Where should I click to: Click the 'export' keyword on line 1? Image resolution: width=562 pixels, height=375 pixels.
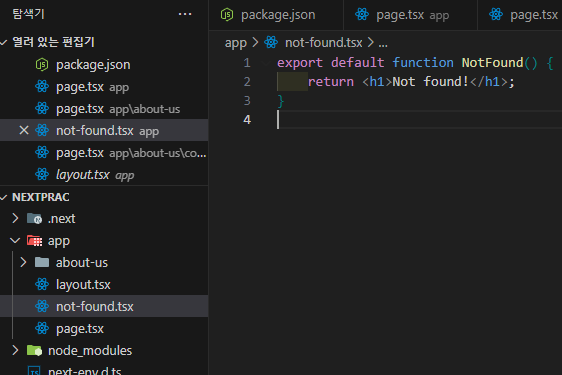(x=300, y=63)
